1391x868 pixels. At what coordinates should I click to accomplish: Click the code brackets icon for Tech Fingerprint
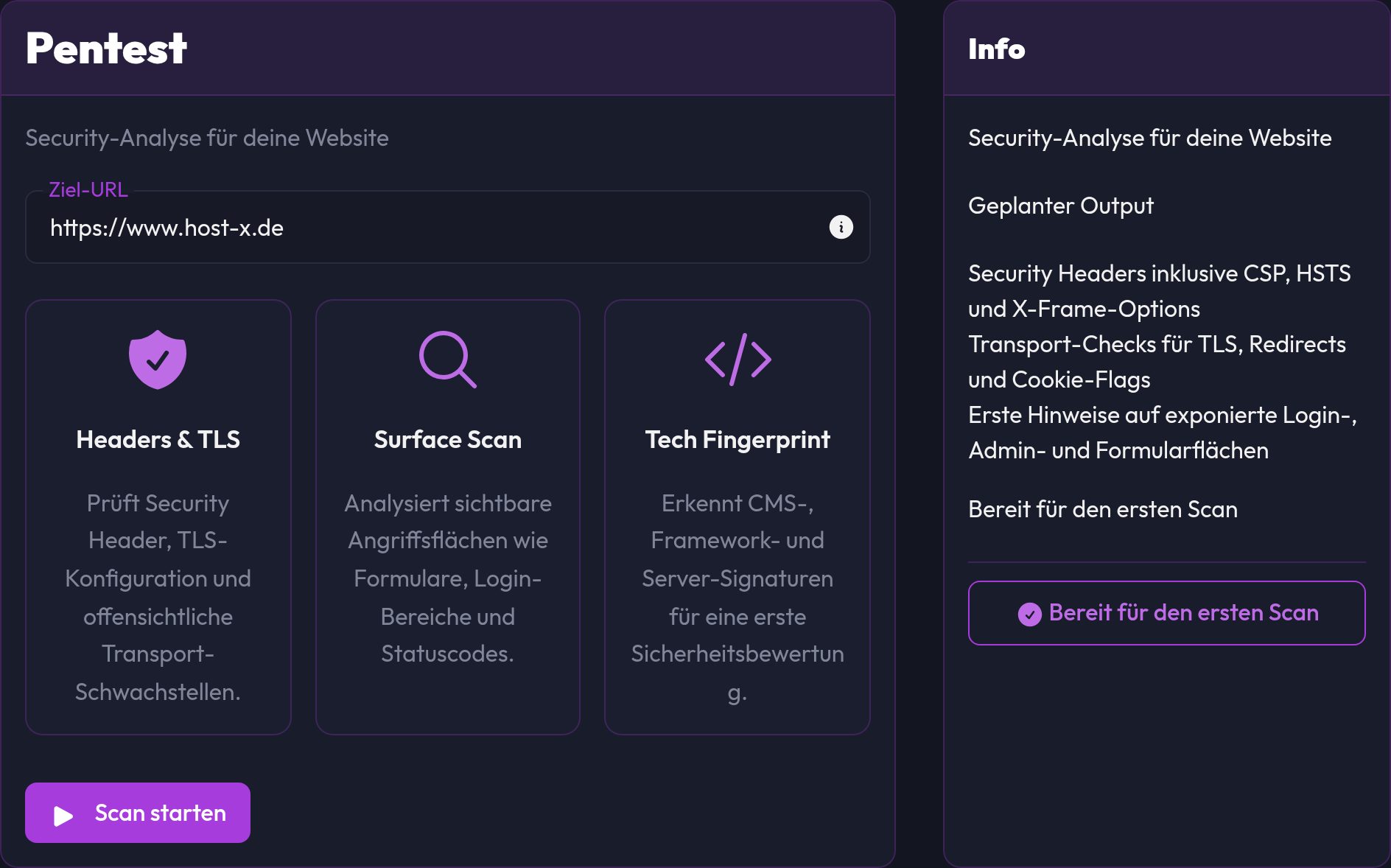coord(737,360)
